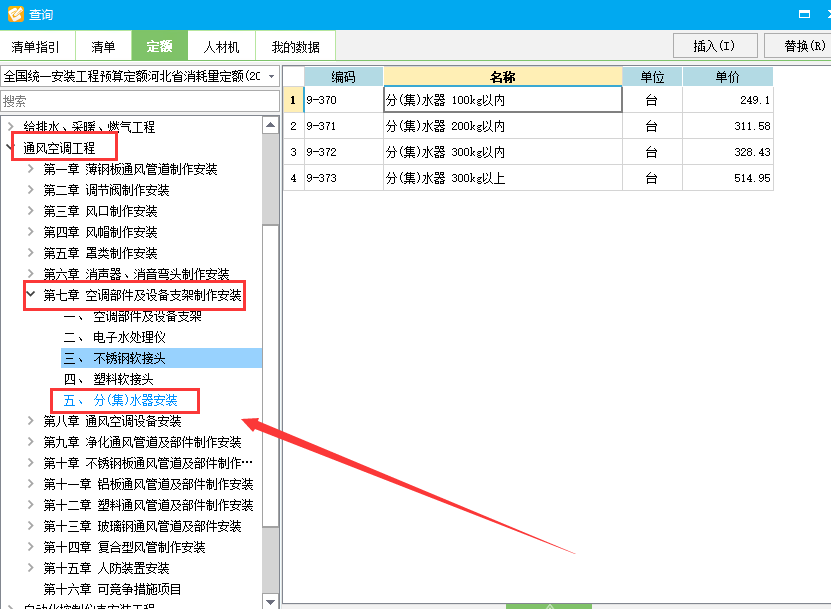Open the 我的数据 tab
Screen dimensions: 831x609
[296, 47]
